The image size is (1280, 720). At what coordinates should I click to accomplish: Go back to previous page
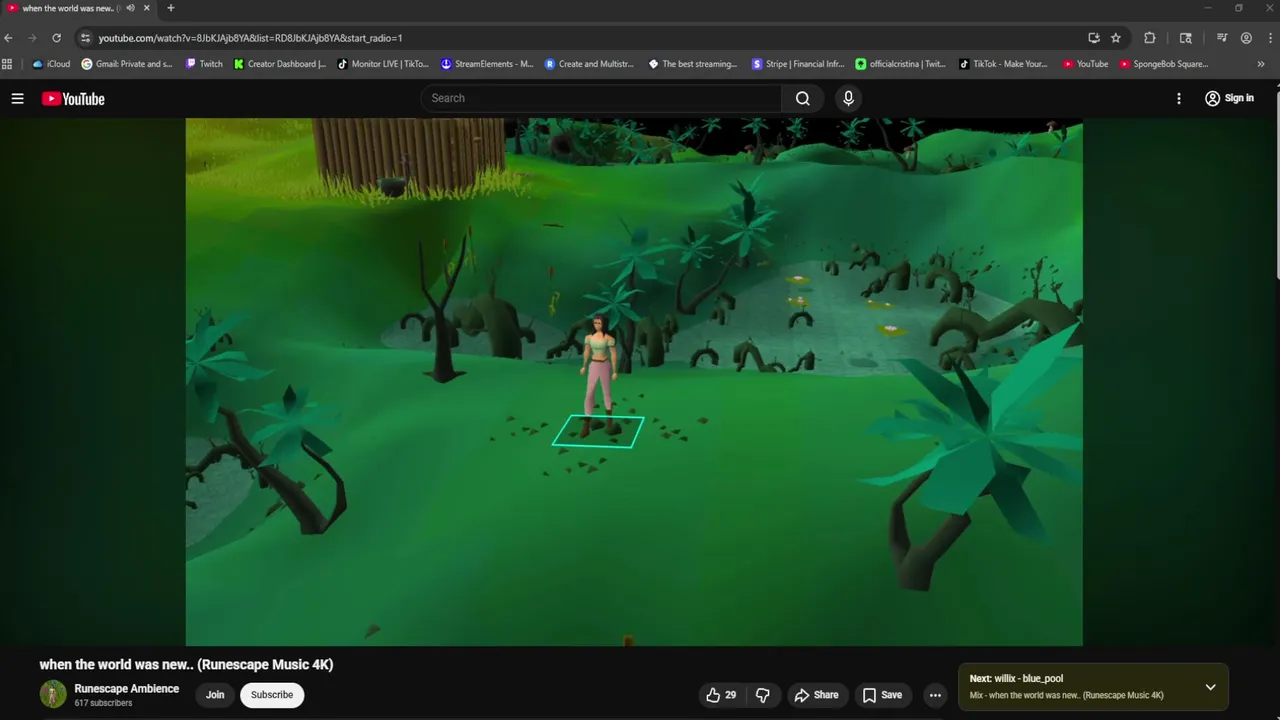click(8, 38)
